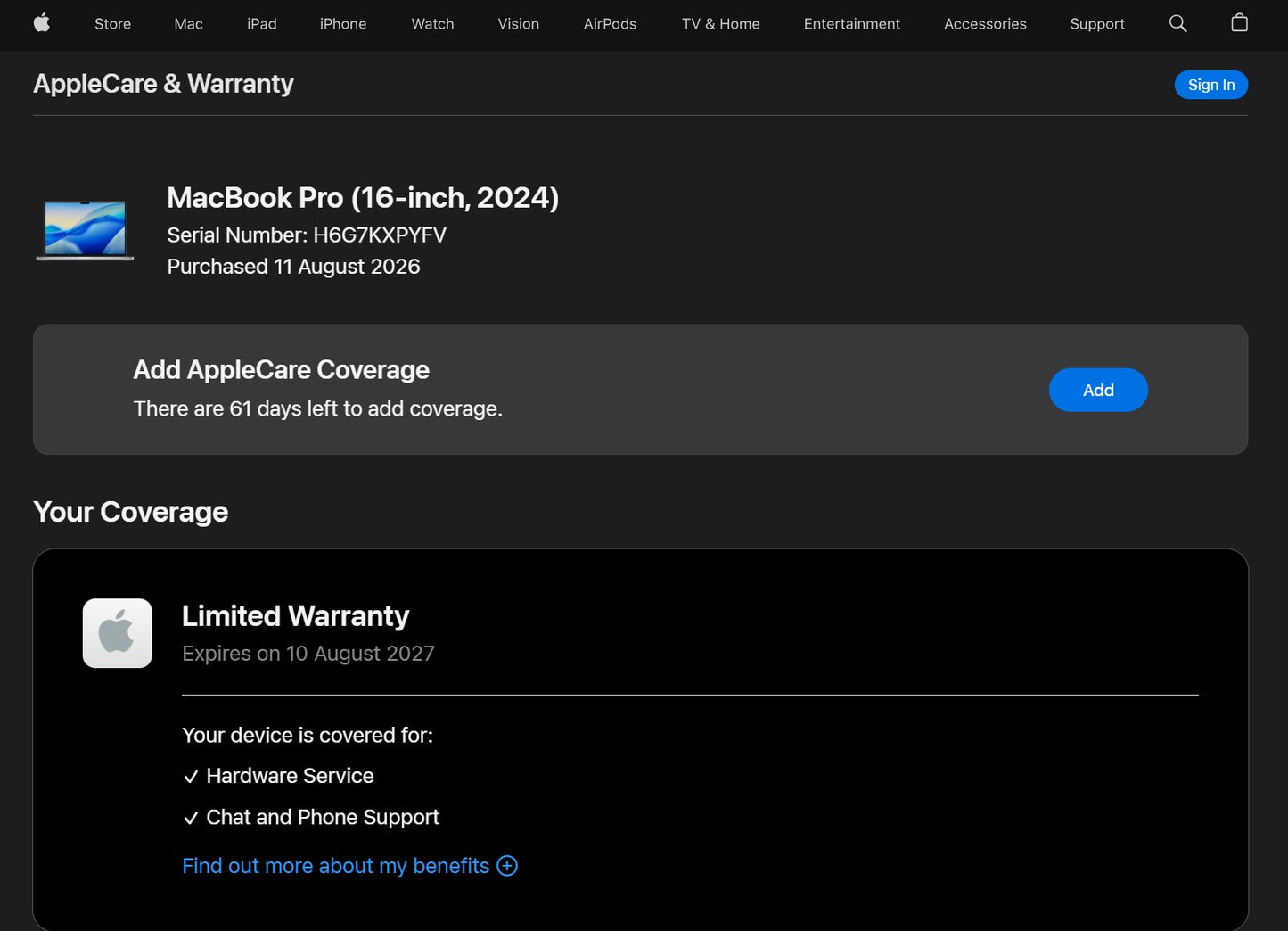Click the Expires on 10 August 2027 text
The image size is (1288, 931).
pos(308,654)
